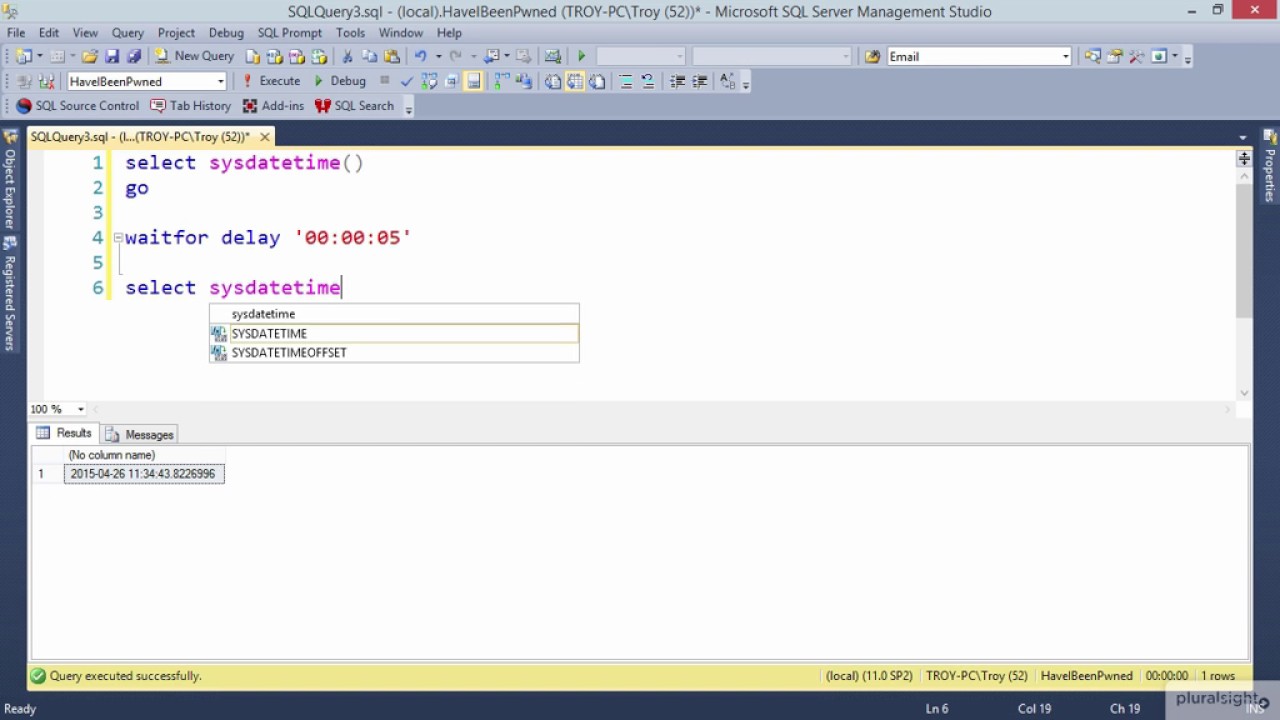Open the SQL Prompt toolbar overflow options
This screenshot has height=720, width=1280.
[x=409, y=108]
